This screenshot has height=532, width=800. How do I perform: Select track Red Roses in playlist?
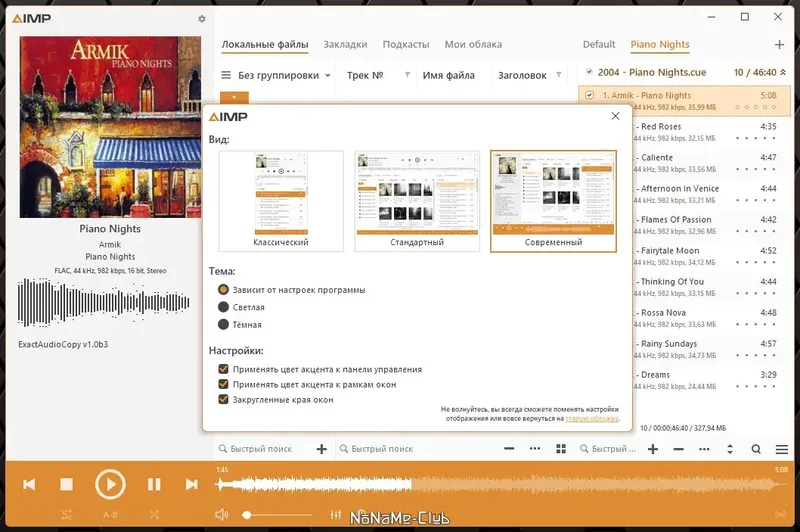coord(711,132)
